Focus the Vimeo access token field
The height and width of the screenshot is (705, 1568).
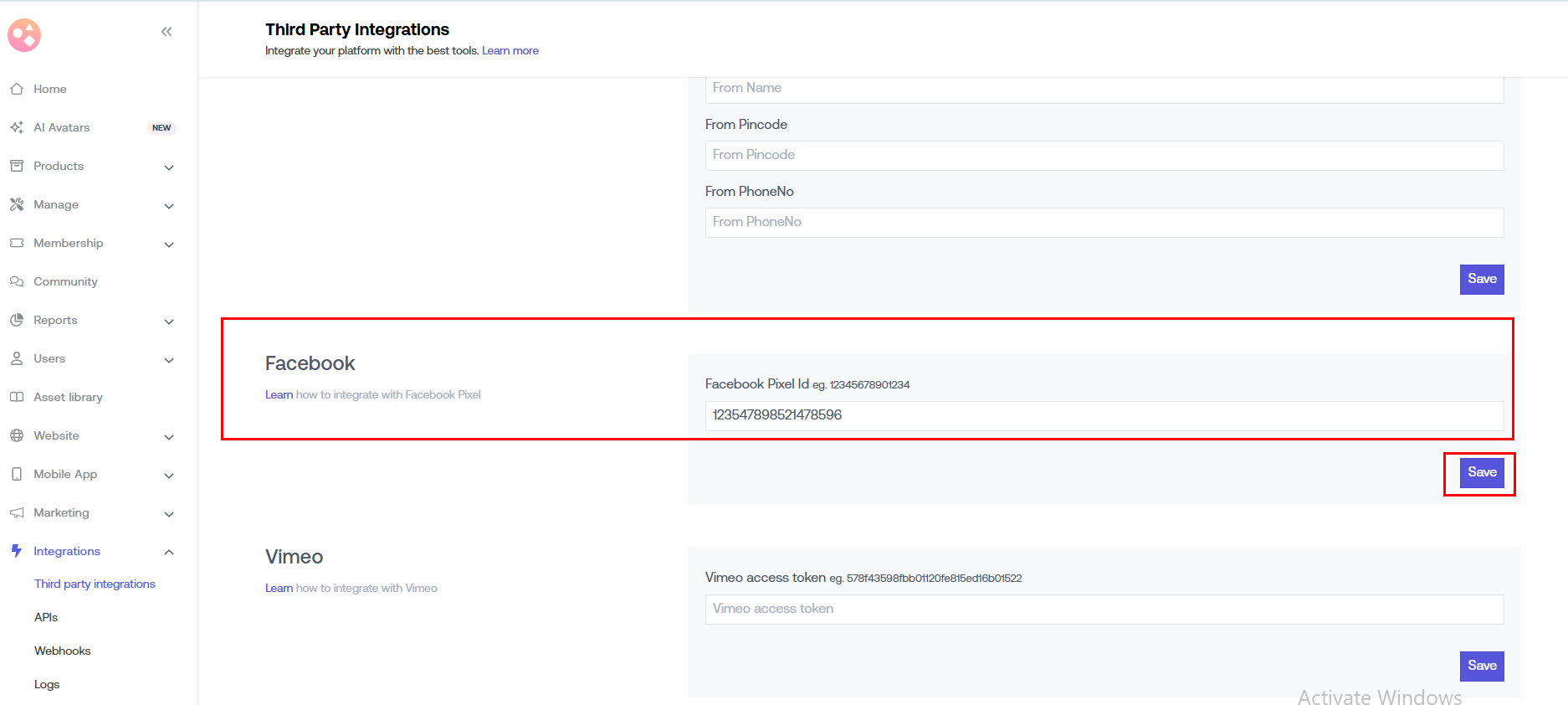click(1104, 609)
